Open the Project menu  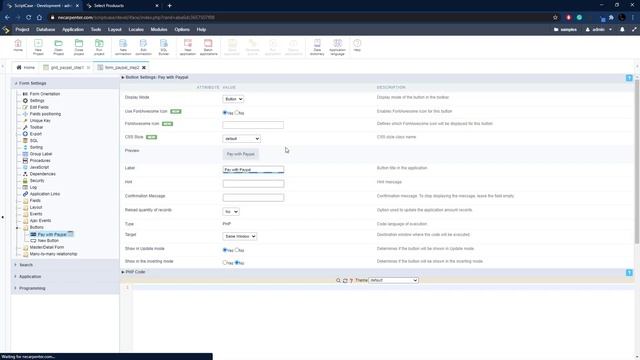(22, 29)
